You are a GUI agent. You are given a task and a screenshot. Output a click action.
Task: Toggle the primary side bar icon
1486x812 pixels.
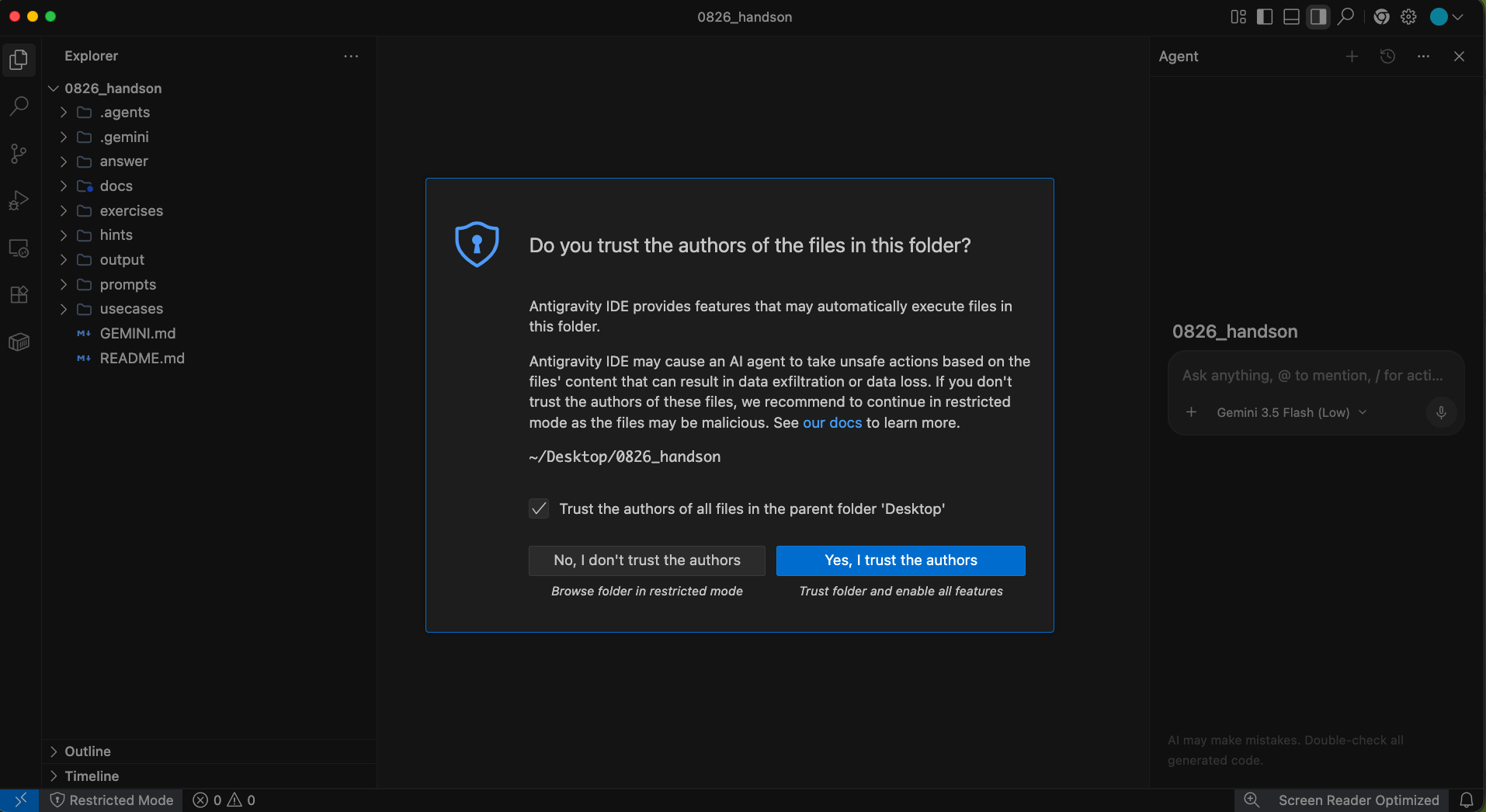(x=1265, y=16)
